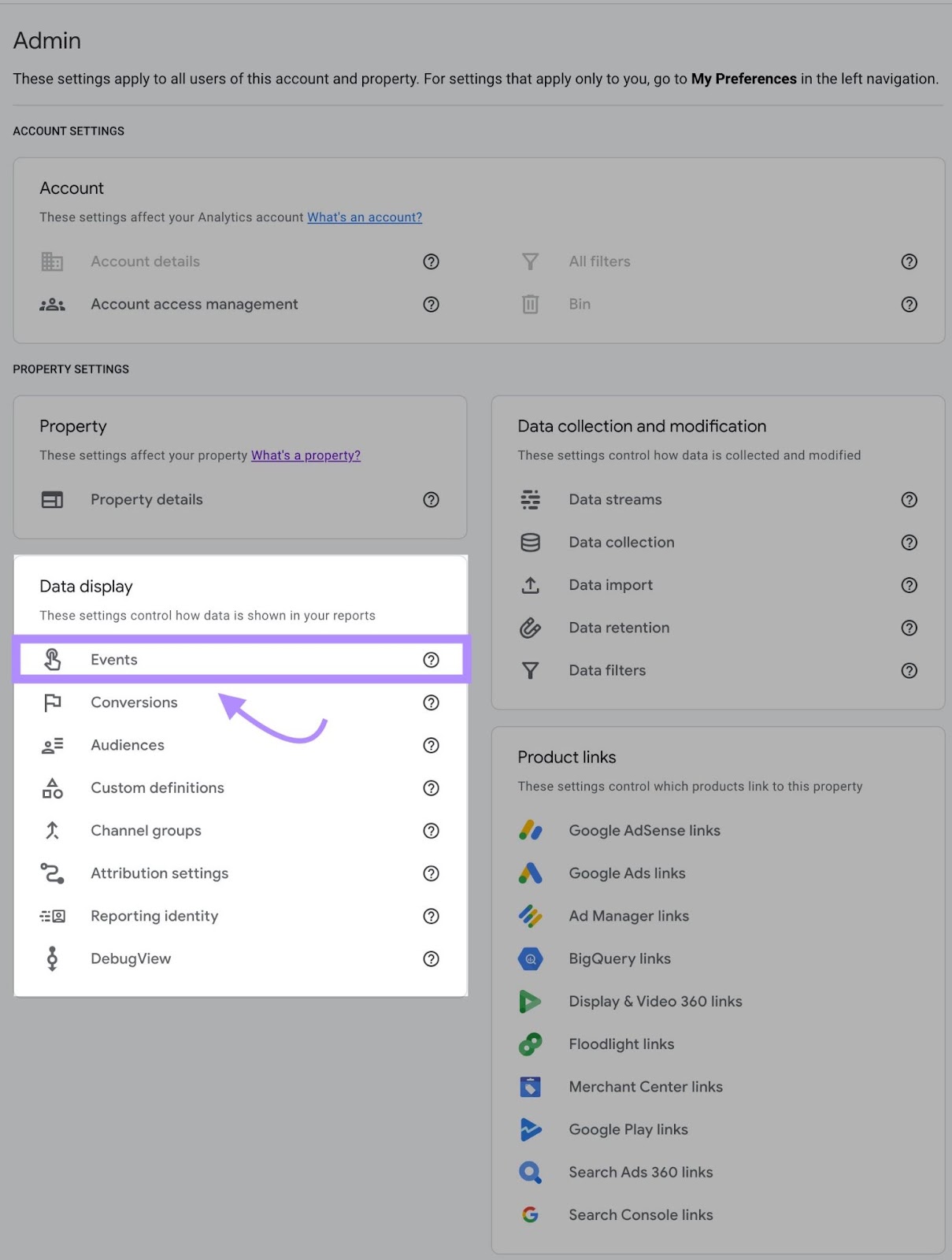Open help for Channel groups
952x1260 pixels.
tap(431, 830)
